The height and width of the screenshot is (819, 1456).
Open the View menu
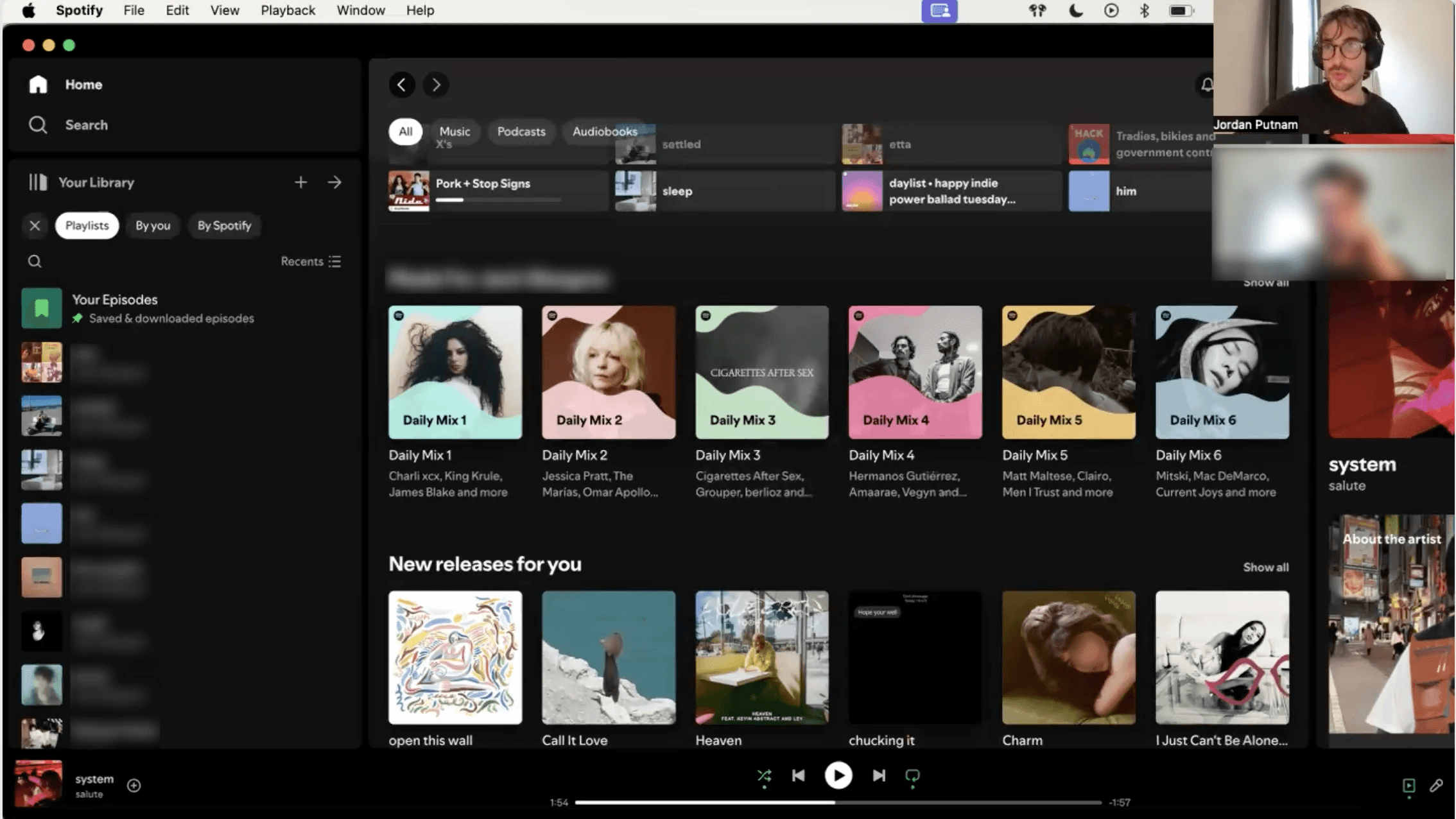pos(225,10)
